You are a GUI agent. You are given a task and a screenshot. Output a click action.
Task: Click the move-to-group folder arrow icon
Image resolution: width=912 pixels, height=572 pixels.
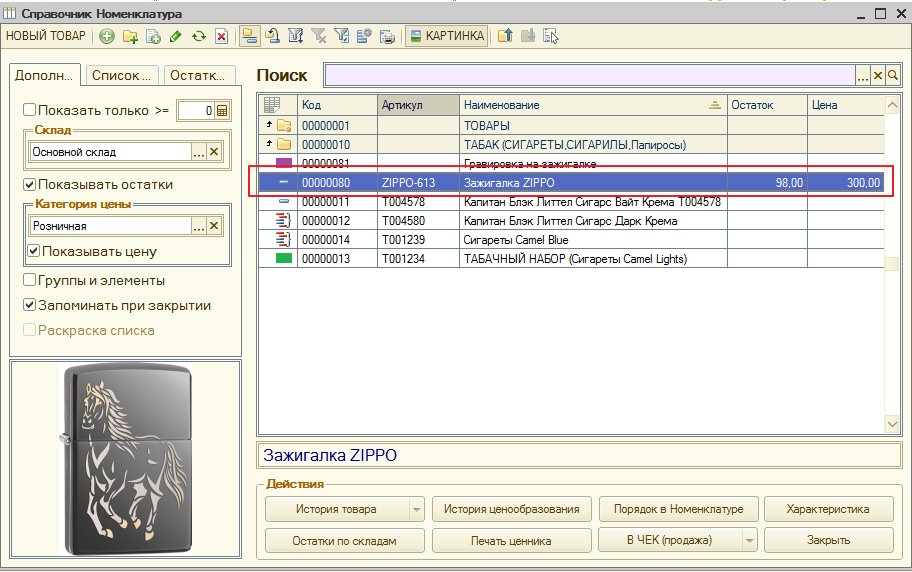[x=272, y=37]
